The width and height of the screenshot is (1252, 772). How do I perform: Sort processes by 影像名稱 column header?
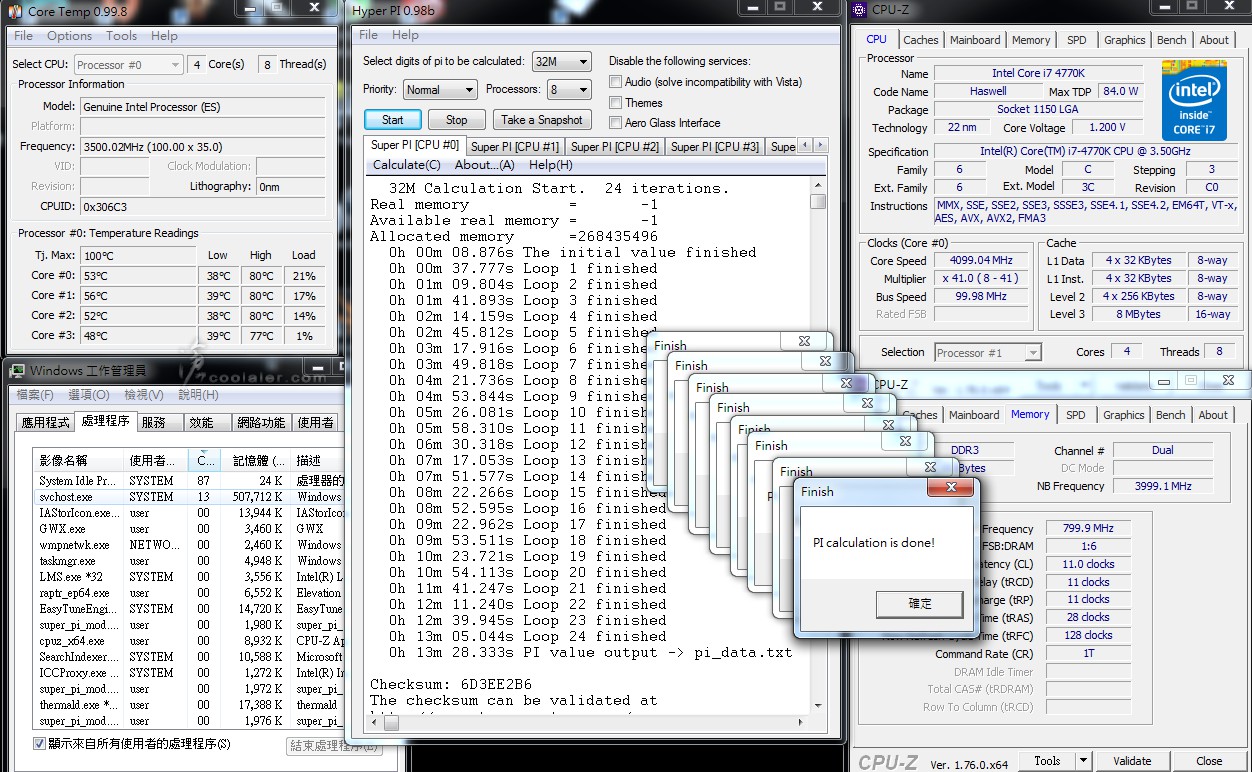[x=79, y=461]
